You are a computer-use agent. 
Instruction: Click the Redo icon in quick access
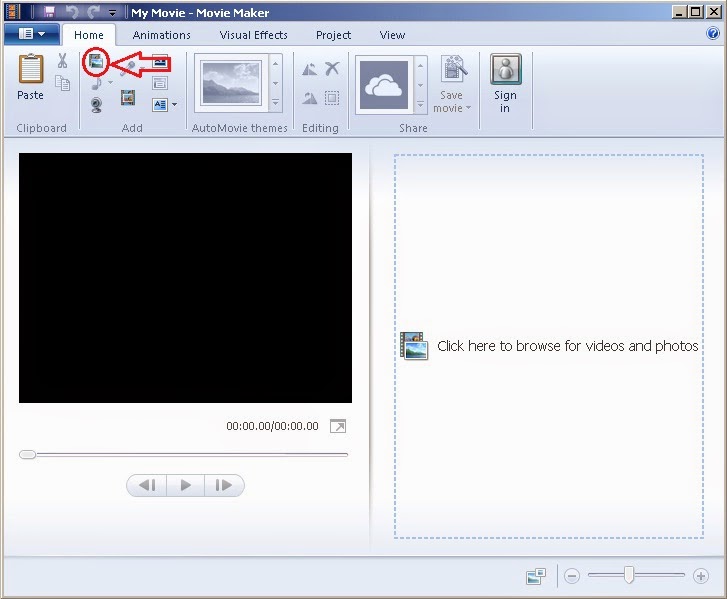point(94,12)
